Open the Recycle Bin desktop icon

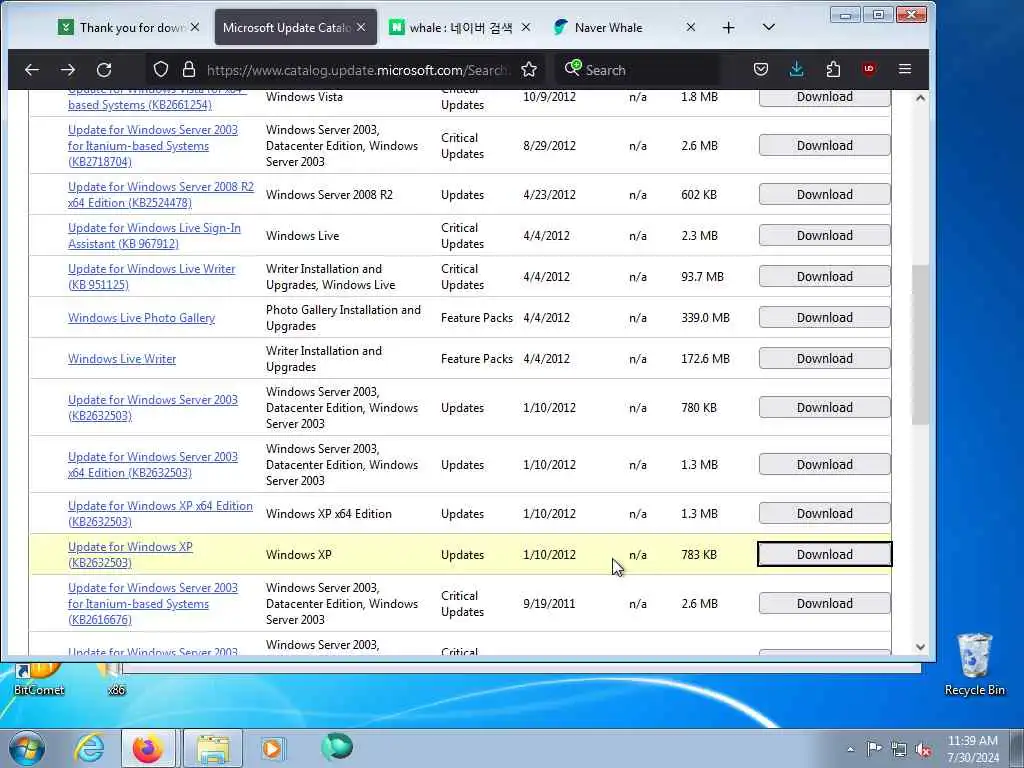click(x=974, y=664)
